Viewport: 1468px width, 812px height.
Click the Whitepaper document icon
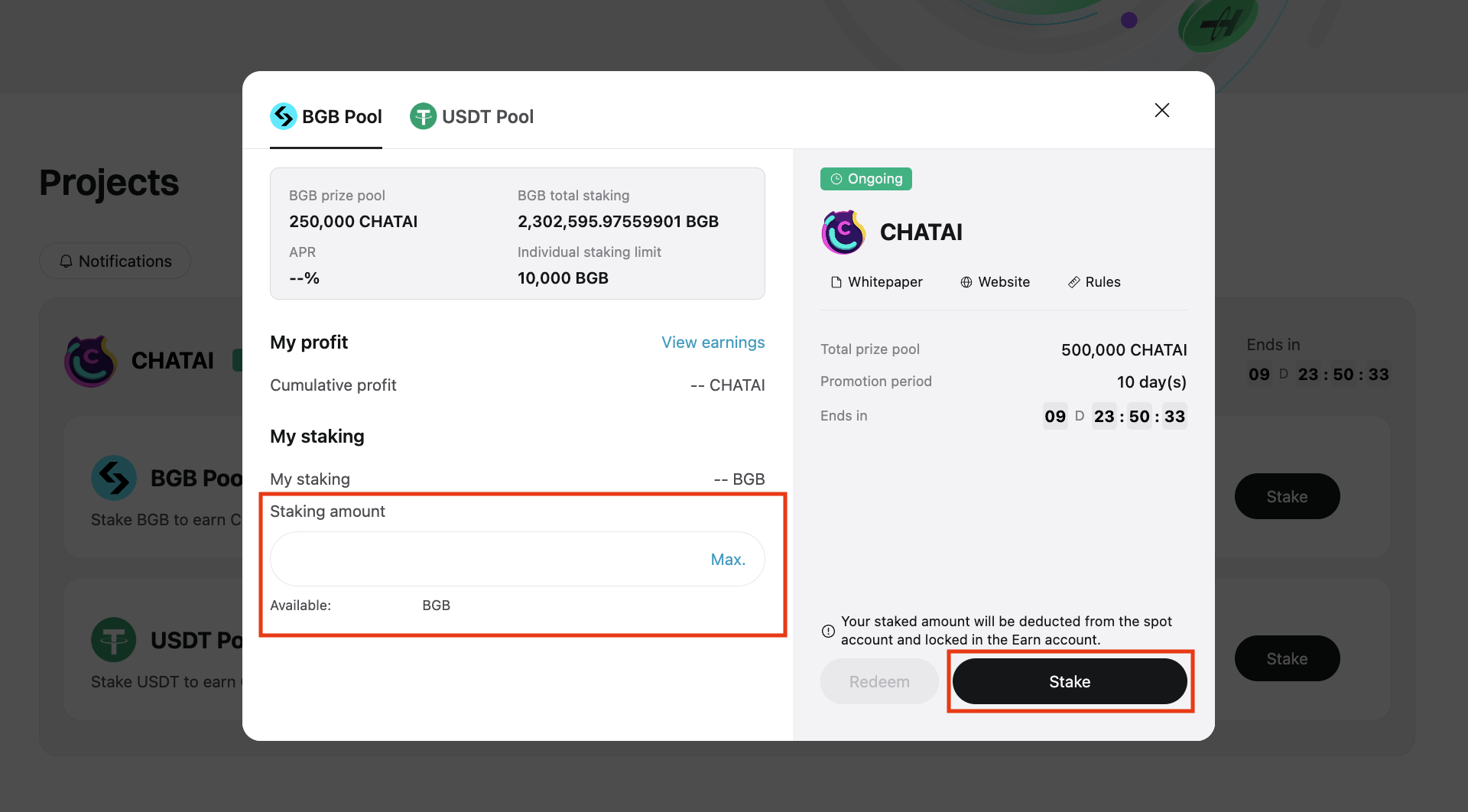pyautogui.click(x=836, y=282)
